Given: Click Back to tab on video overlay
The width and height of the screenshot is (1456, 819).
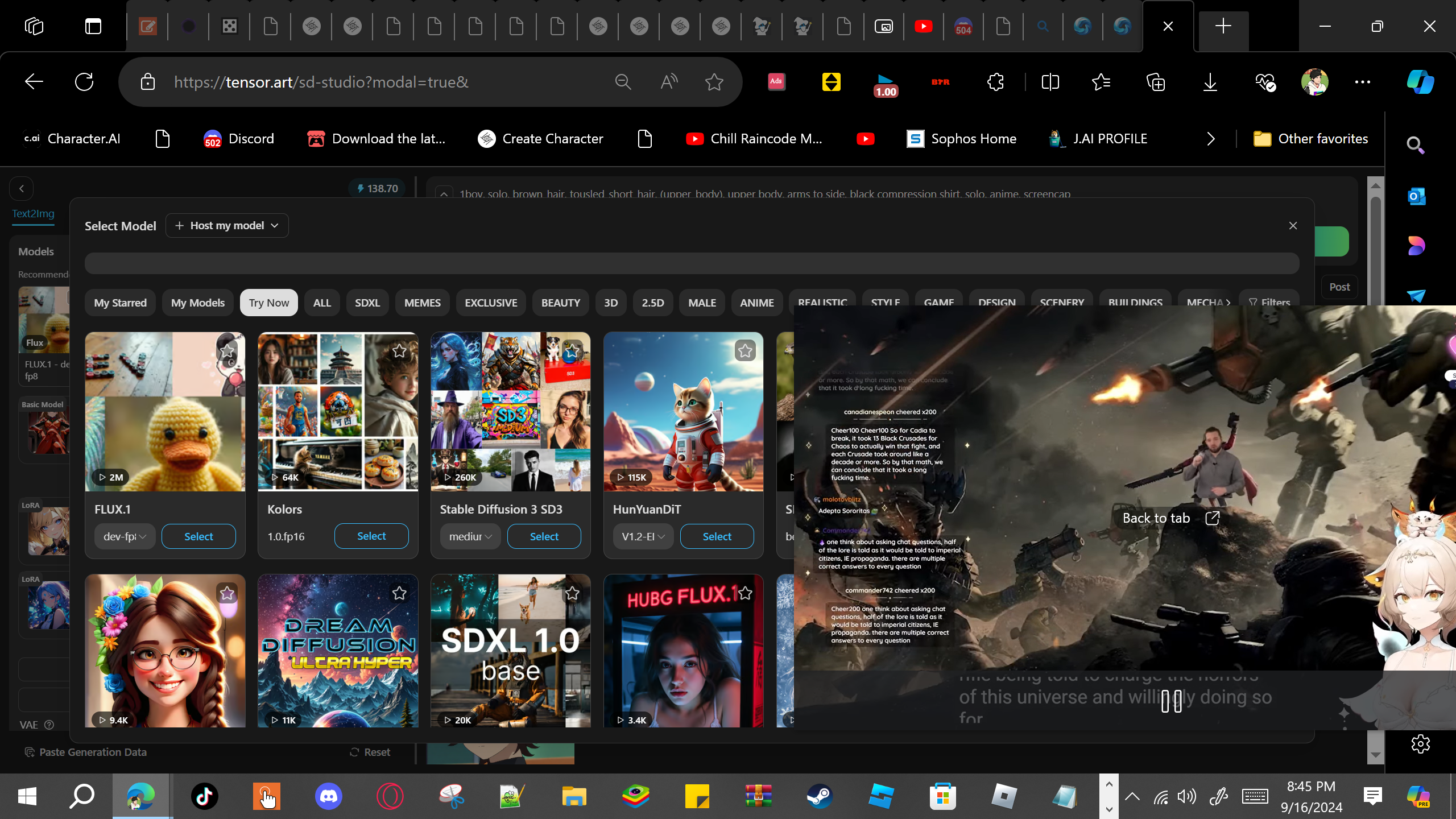Looking at the screenshot, I should [x=1170, y=518].
